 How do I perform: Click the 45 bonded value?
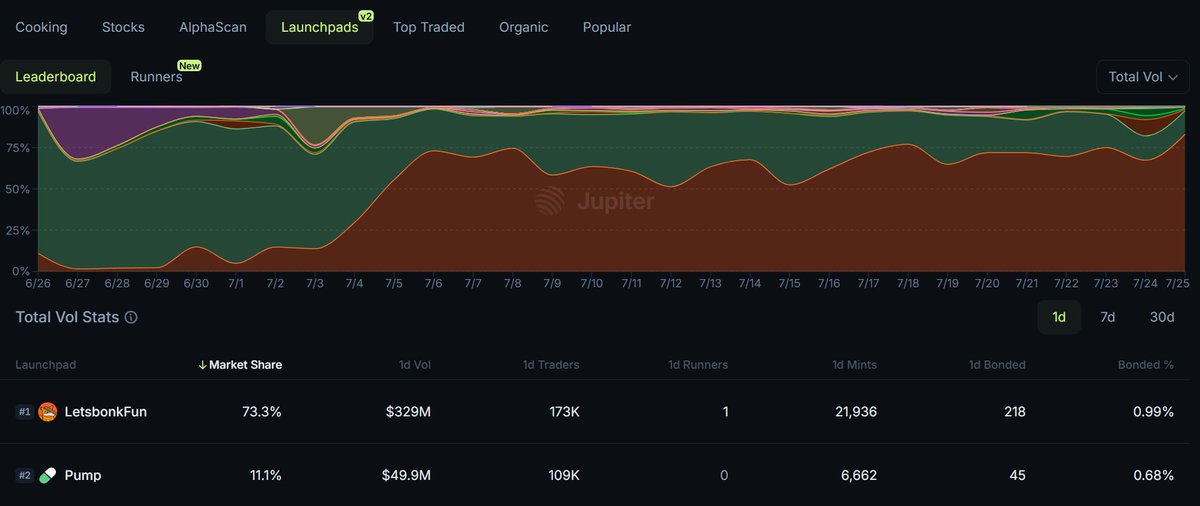coord(1017,475)
